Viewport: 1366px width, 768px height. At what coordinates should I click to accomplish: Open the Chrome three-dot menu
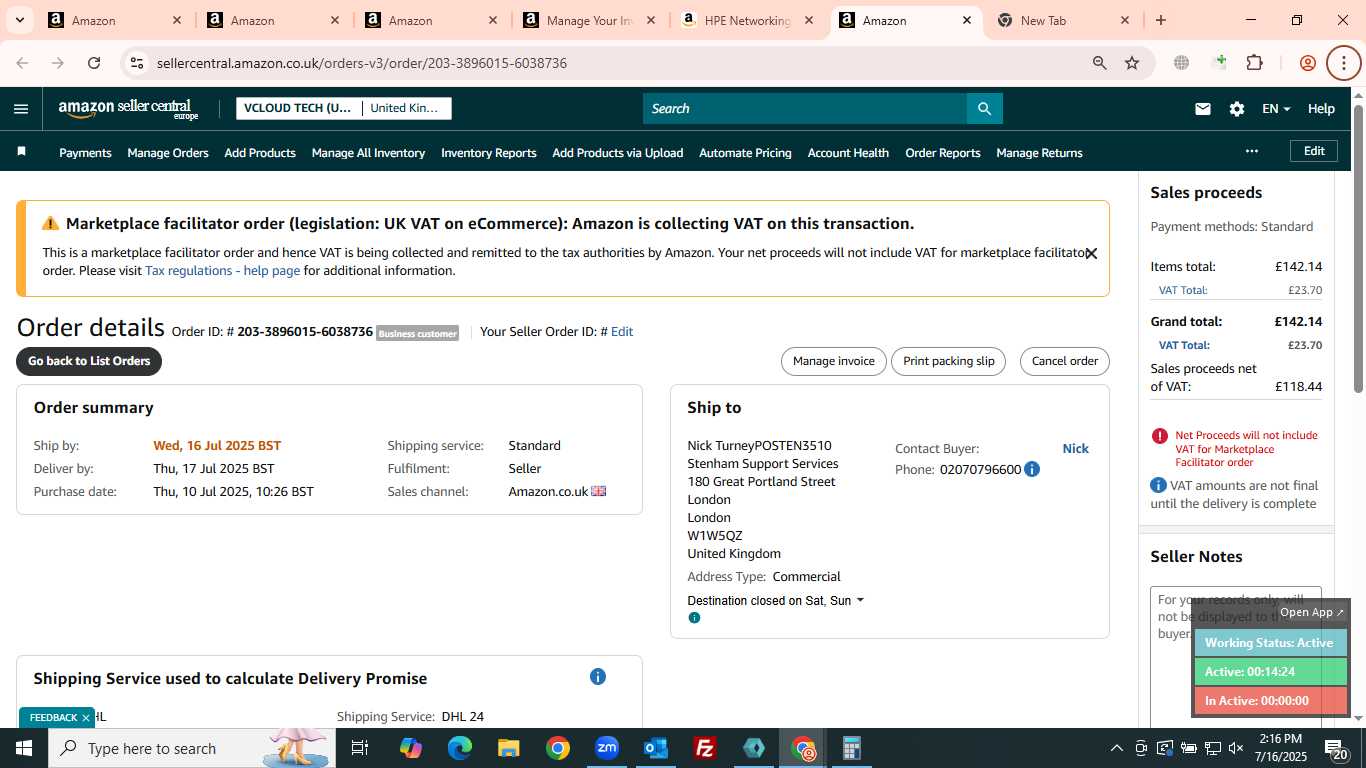coord(1343,63)
